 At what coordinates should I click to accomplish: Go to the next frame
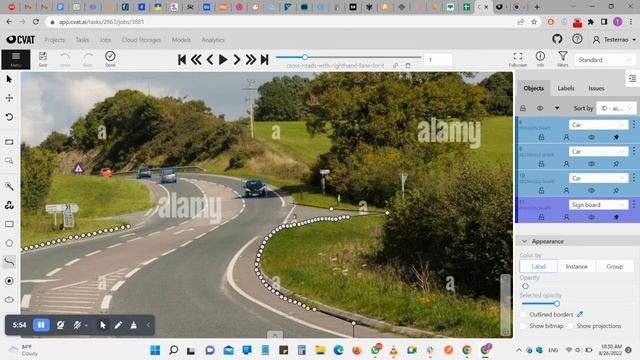pyautogui.click(x=237, y=60)
